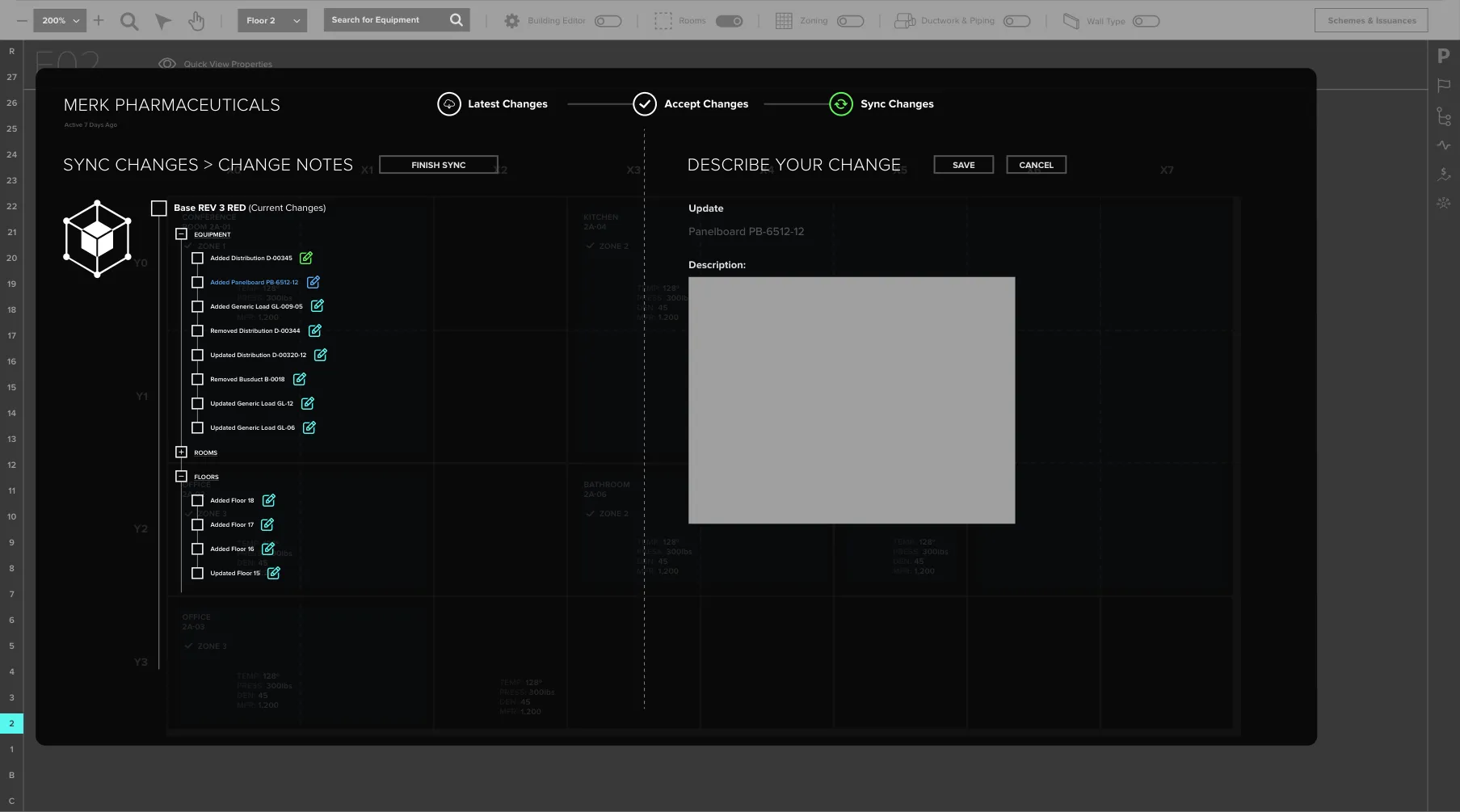1460x812 pixels.
Task: Click the zoom out minus icon
Action: (22, 20)
